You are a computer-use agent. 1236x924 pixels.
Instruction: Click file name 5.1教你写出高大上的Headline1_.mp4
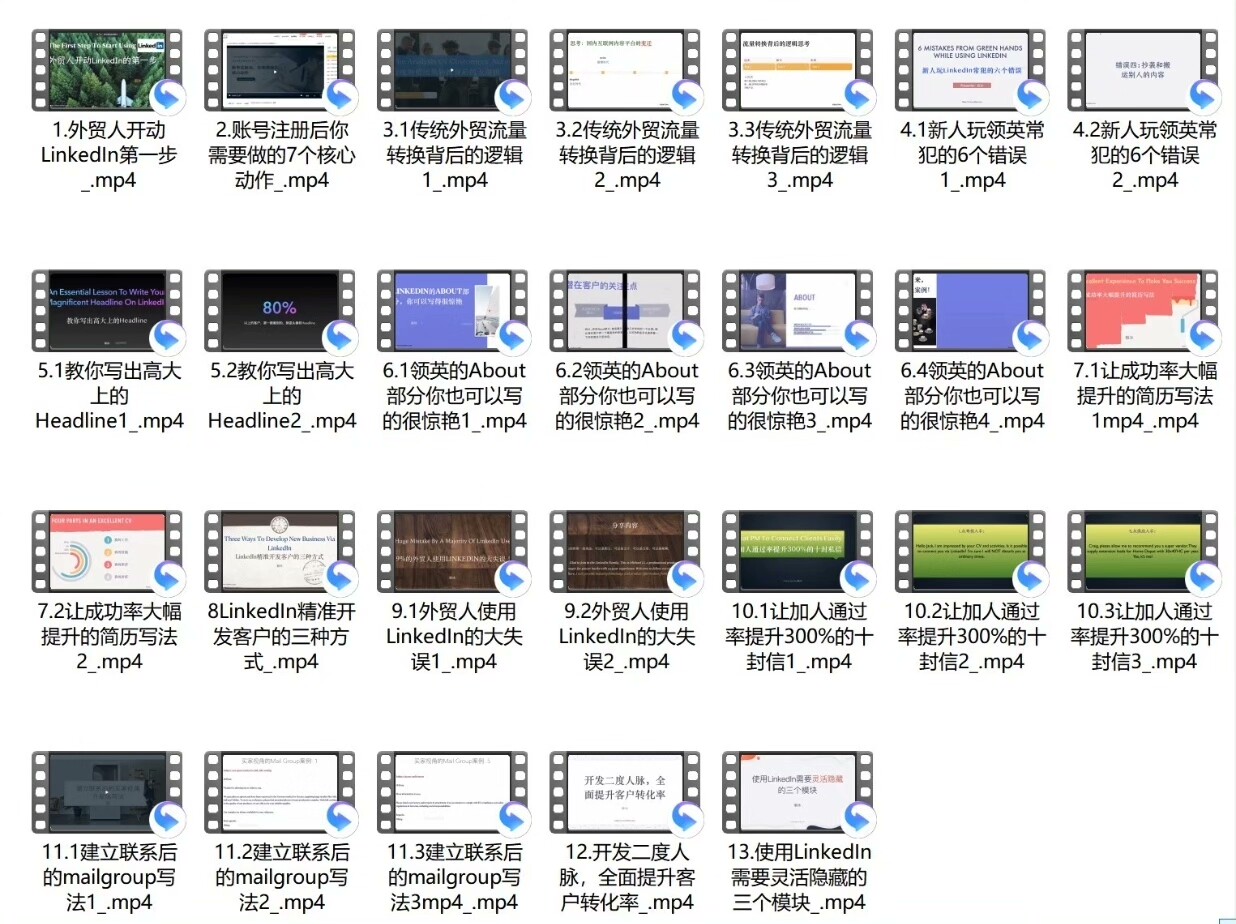pos(108,396)
